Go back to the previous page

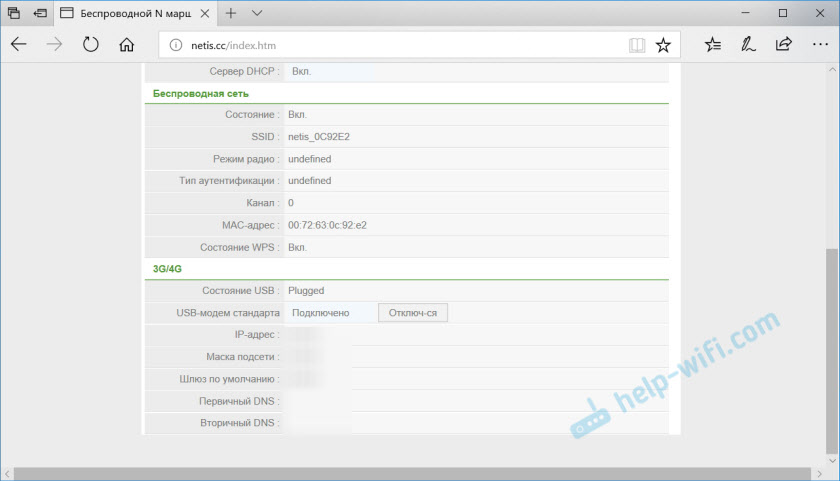(x=20, y=45)
